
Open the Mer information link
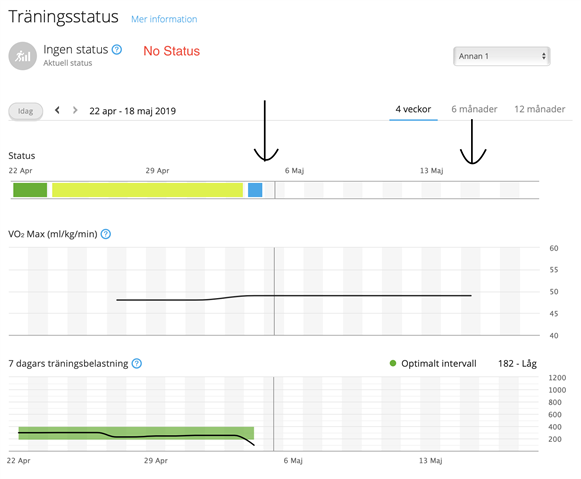[164, 19]
